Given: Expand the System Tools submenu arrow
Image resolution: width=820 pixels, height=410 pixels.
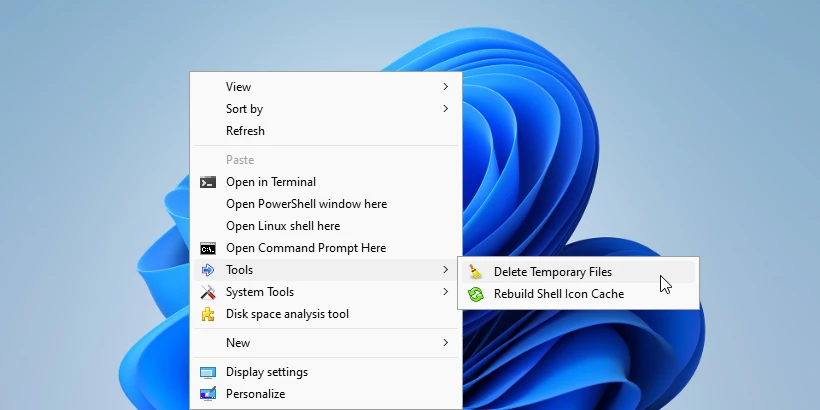Looking at the screenshot, I should tap(446, 292).
